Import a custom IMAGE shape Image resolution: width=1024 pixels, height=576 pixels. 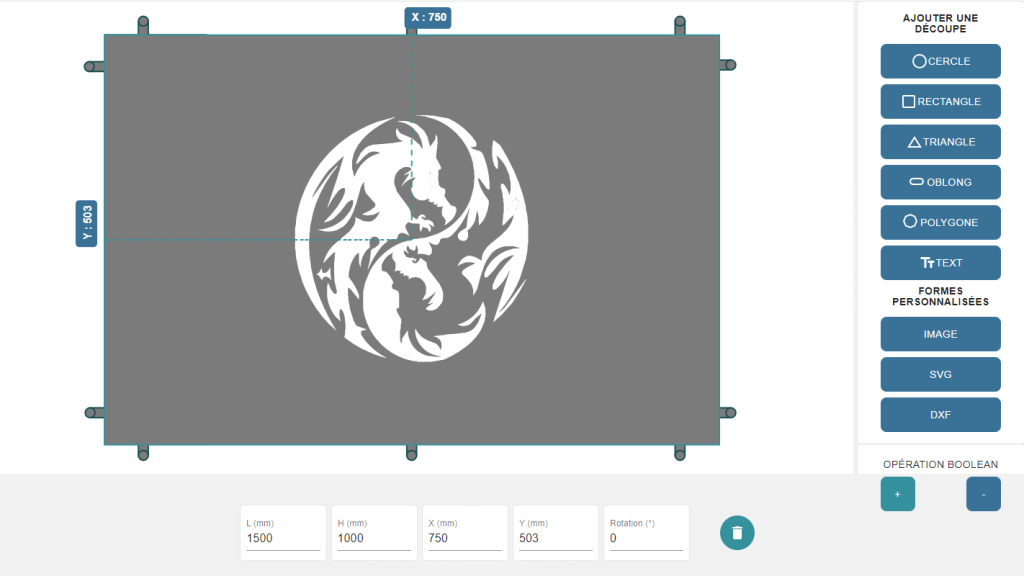[x=940, y=334]
